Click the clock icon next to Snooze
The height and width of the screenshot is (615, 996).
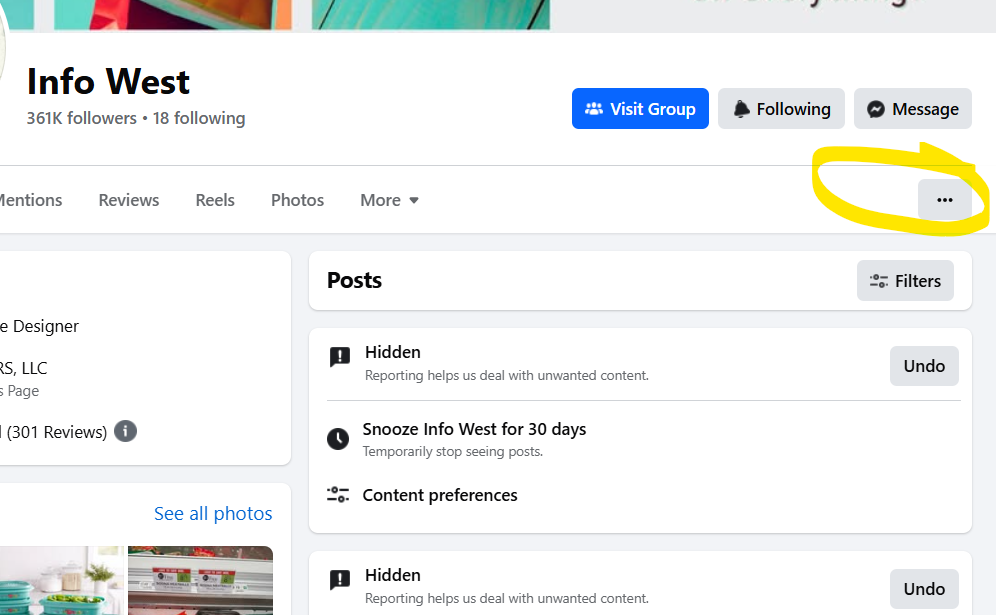339,439
